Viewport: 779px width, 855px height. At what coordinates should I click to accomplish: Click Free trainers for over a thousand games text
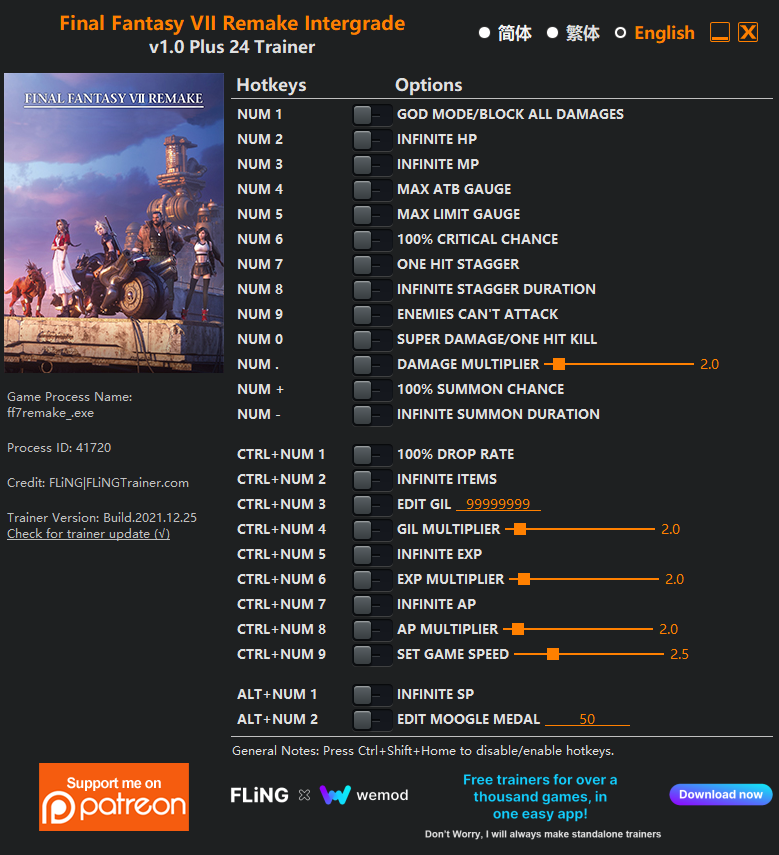pos(540,797)
